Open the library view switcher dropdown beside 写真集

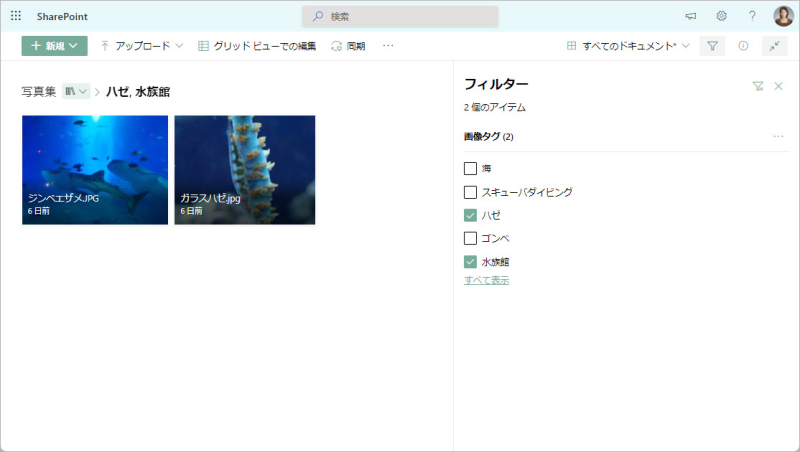76,91
